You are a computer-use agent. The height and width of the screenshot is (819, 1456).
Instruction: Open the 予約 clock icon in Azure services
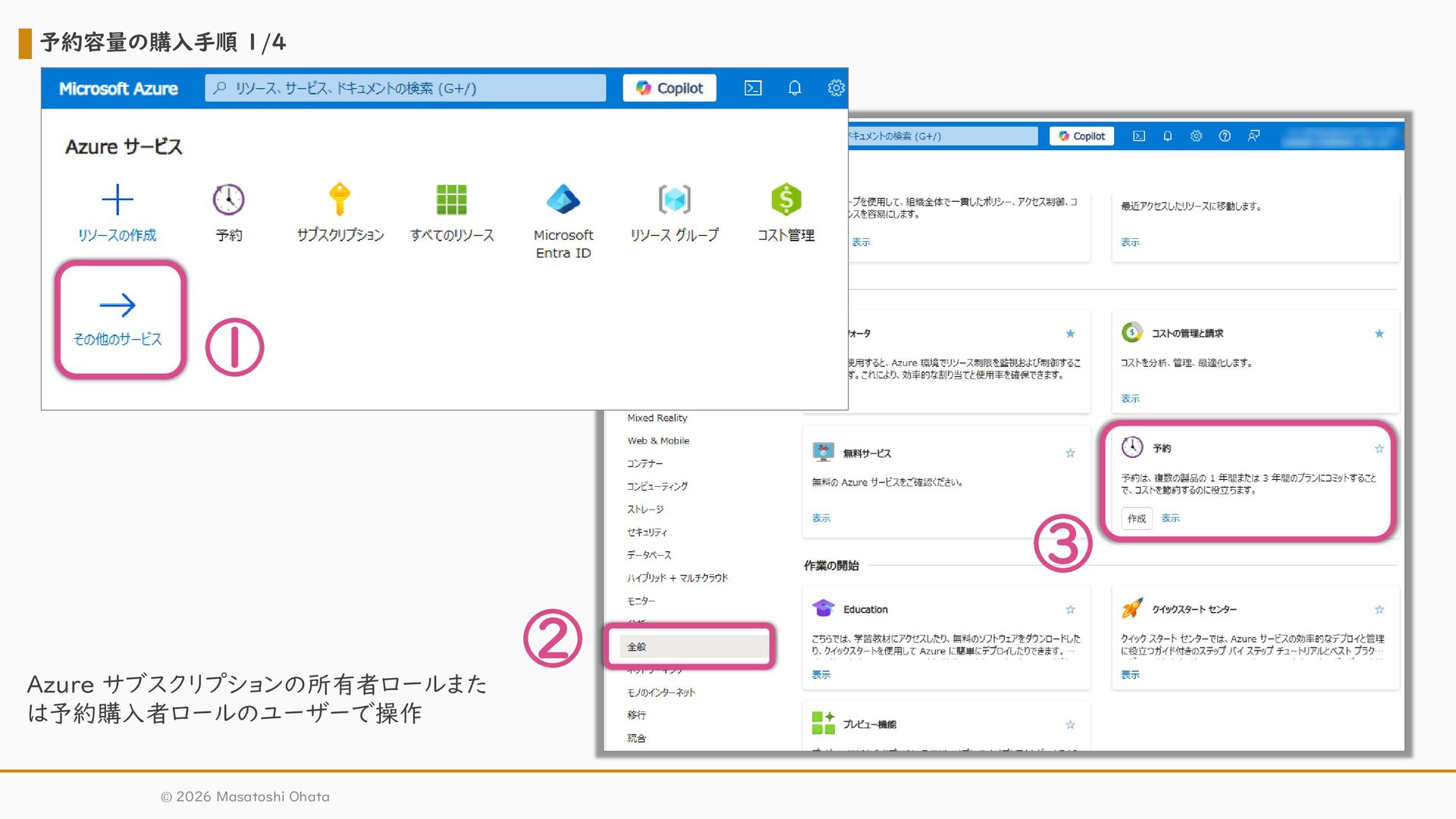[x=228, y=199]
